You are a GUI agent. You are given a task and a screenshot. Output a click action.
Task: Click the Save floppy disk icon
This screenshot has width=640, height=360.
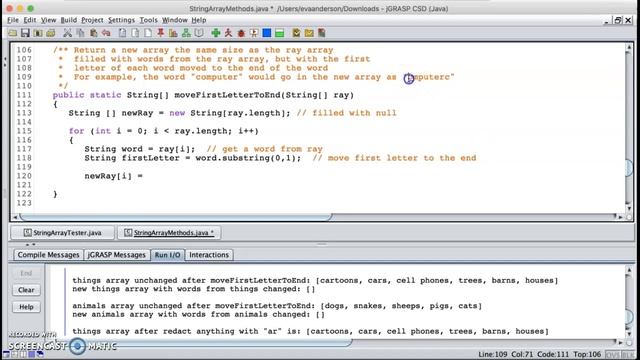tap(25, 33)
